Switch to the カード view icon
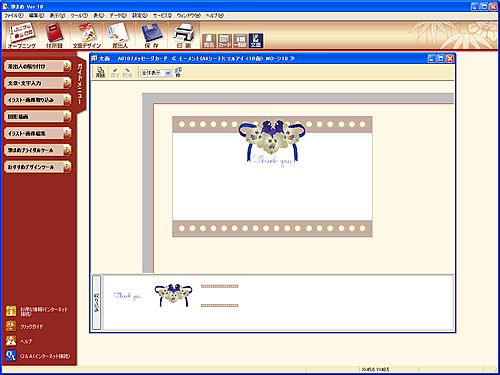 coord(224,41)
